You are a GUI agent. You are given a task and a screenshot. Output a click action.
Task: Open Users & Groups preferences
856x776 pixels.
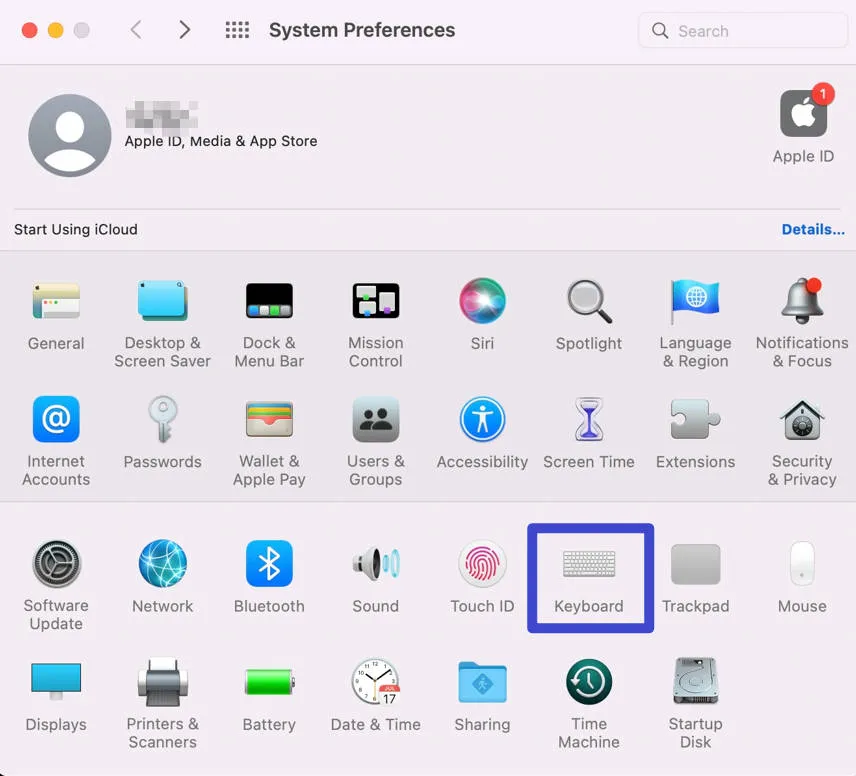[x=376, y=441]
